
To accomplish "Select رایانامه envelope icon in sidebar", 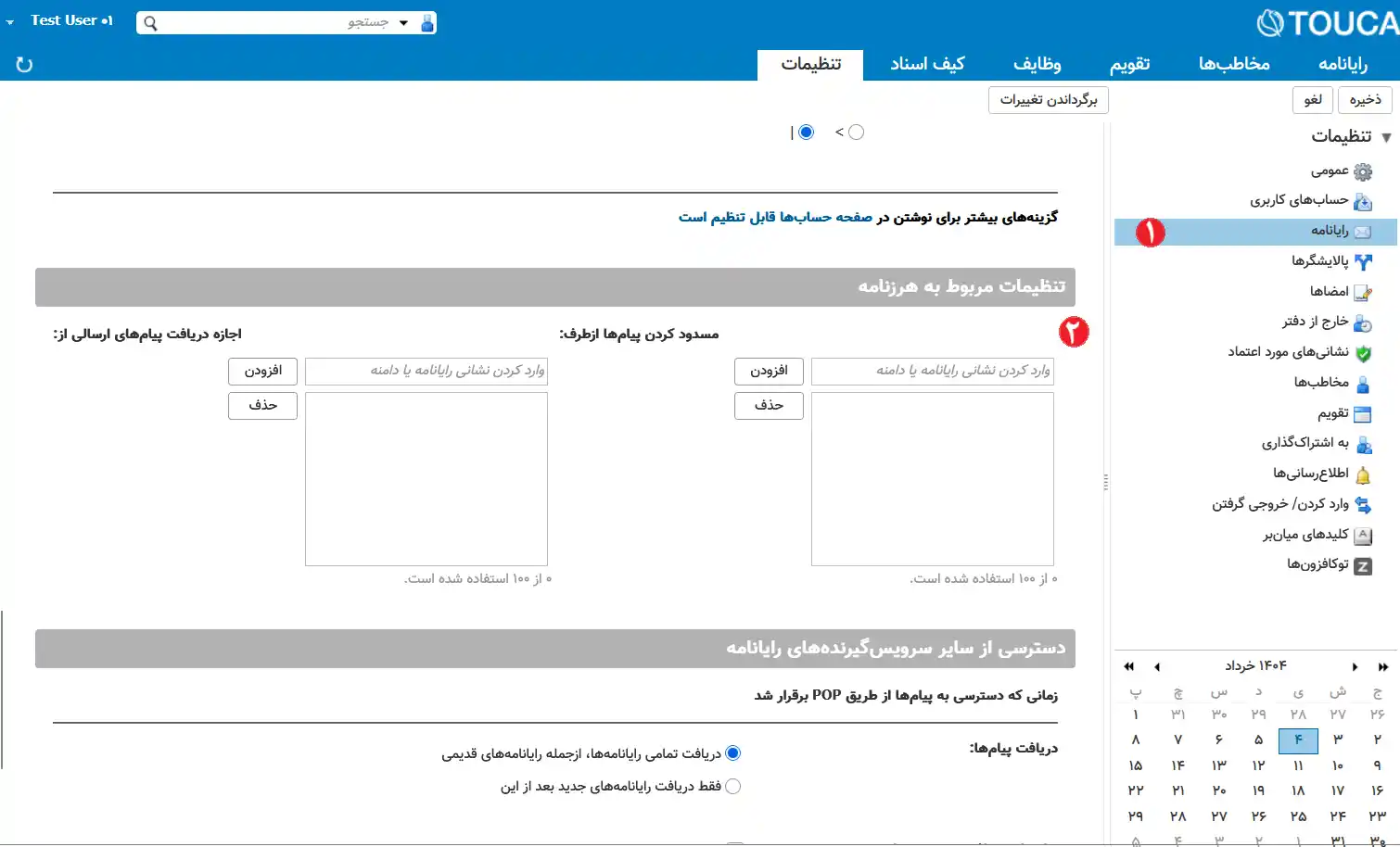I will pos(1362,232).
